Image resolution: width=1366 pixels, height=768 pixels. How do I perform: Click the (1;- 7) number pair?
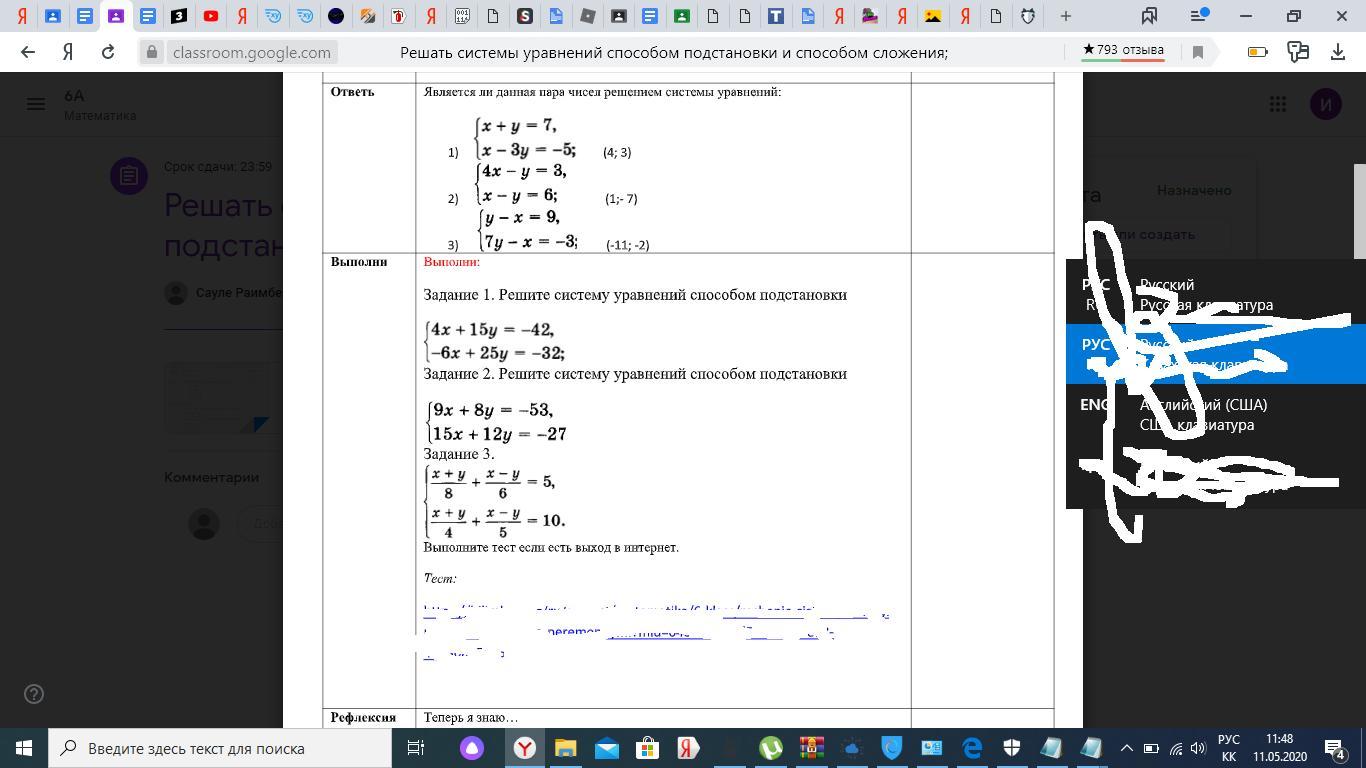(x=621, y=198)
